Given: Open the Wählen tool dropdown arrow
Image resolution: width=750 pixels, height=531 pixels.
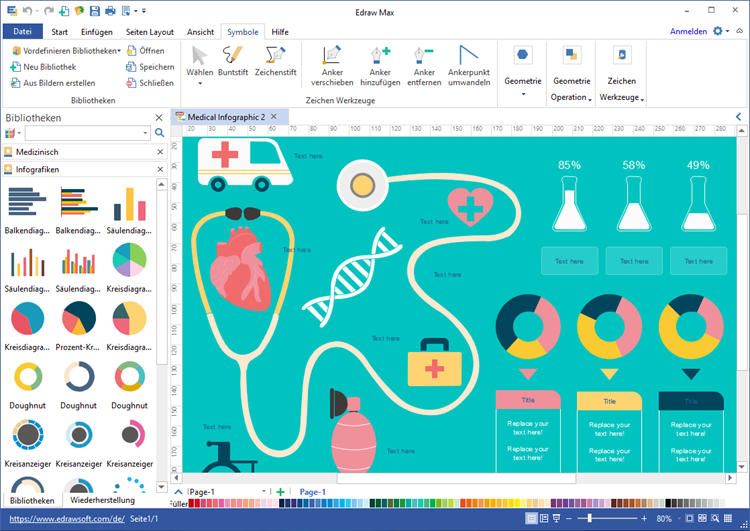Looking at the screenshot, I should tap(200, 84).
